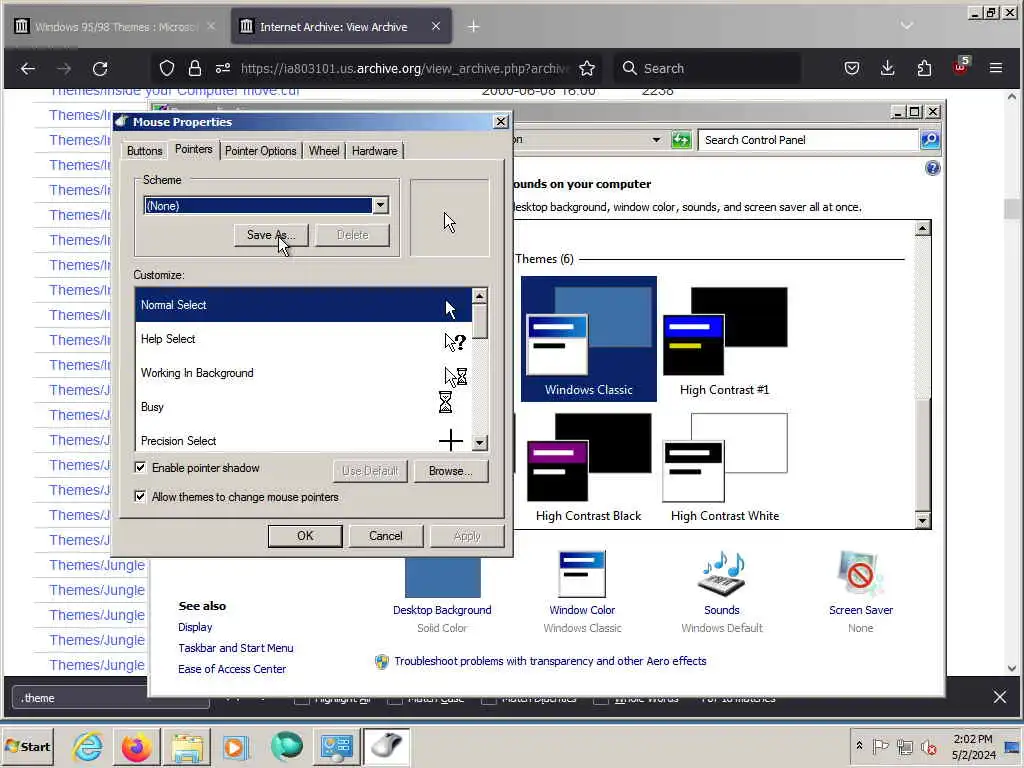Screen dimensions: 1024x768
Task: Open a new browser tab
Action: [x=473, y=27]
